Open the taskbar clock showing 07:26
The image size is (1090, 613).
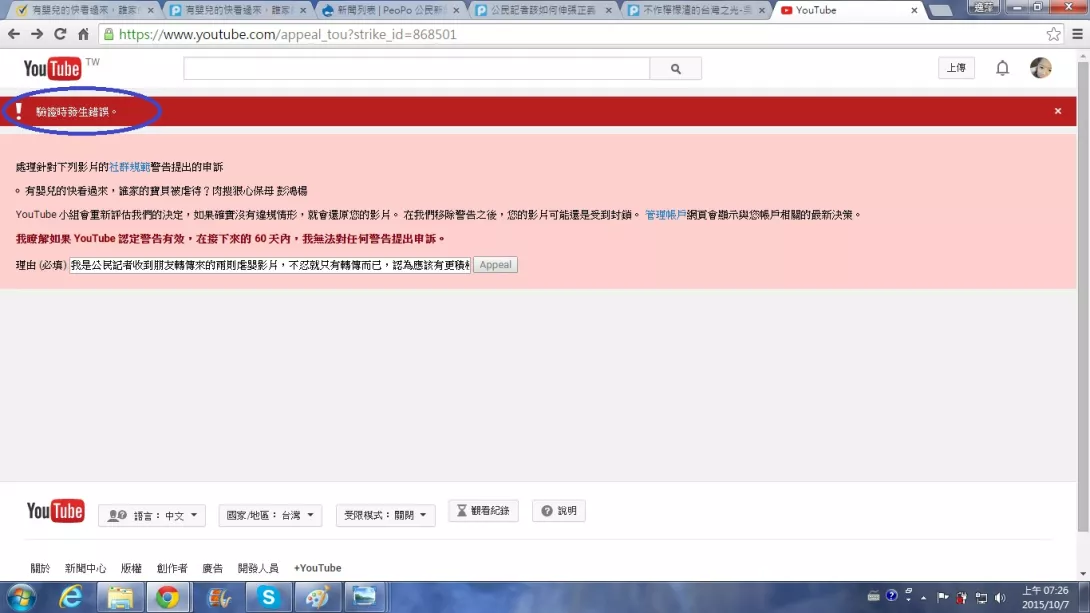[x=1045, y=598]
